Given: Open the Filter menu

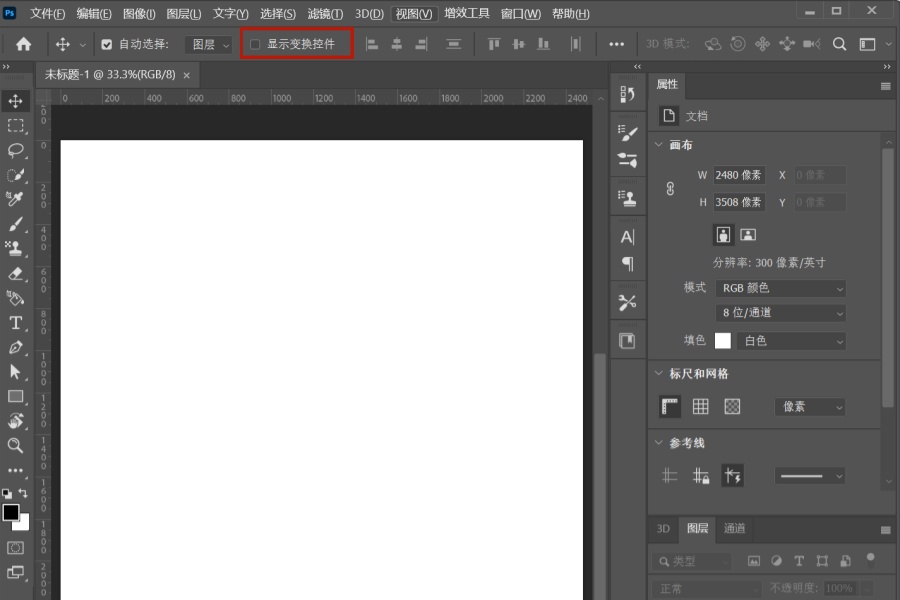Looking at the screenshot, I should (325, 14).
